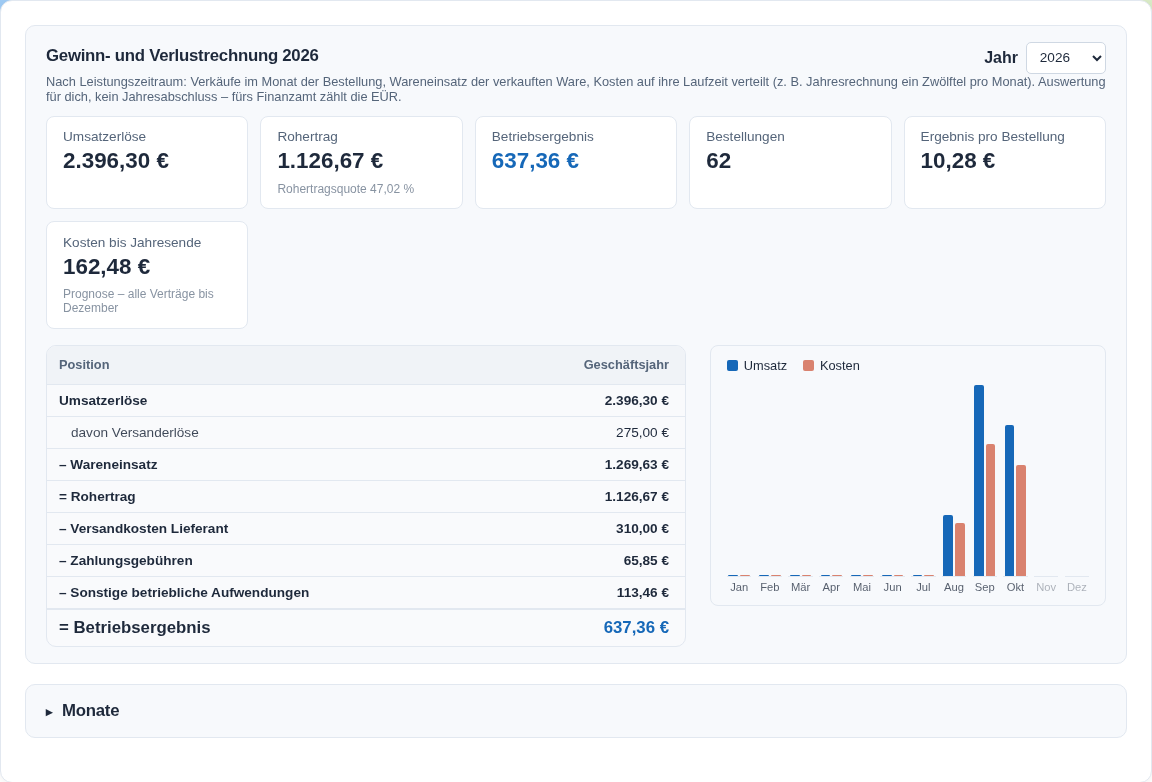Click the Position column header
The image size is (1152, 782).
84,365
